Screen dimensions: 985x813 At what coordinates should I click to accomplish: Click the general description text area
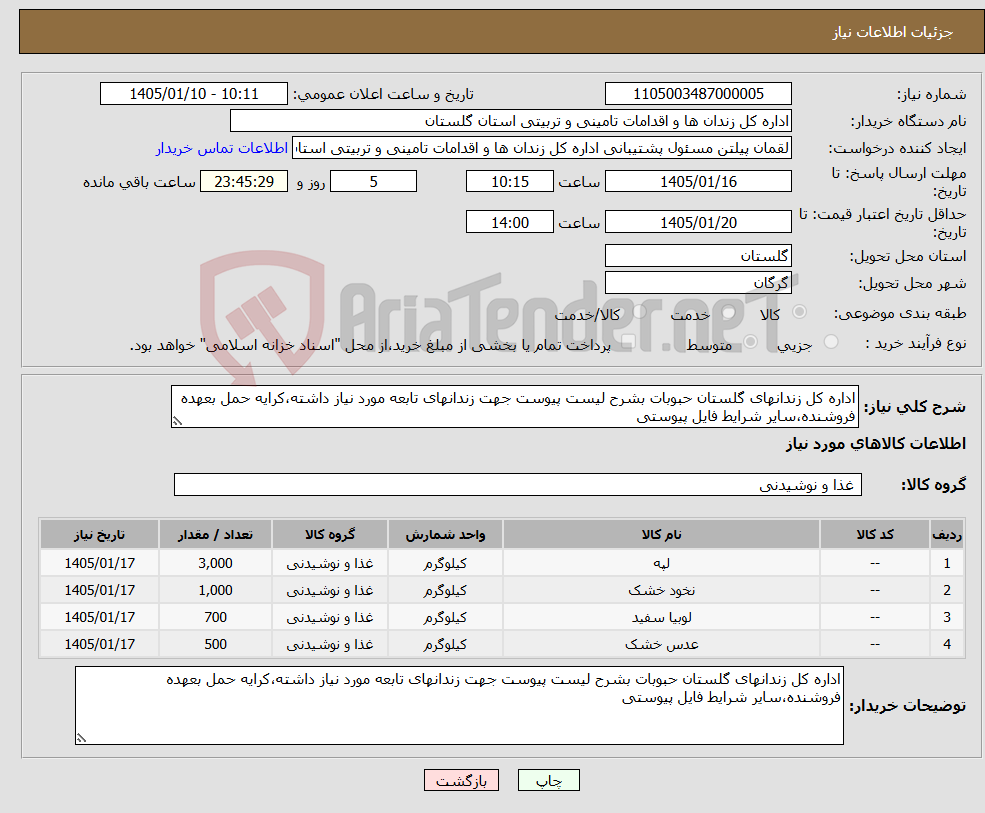514,407
